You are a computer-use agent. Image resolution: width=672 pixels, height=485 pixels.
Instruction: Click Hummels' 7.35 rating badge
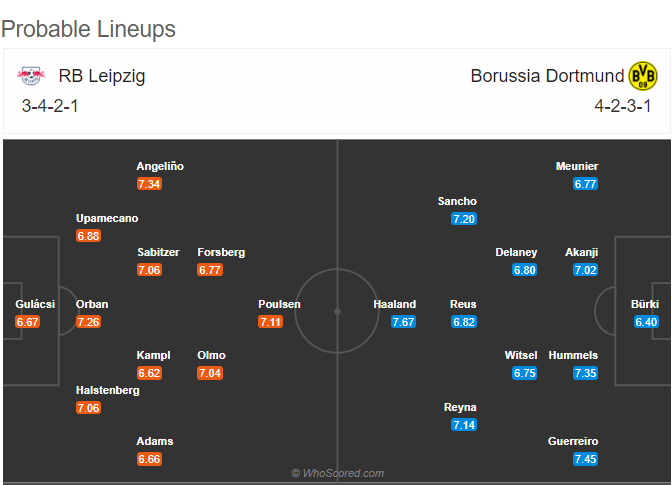585,373
